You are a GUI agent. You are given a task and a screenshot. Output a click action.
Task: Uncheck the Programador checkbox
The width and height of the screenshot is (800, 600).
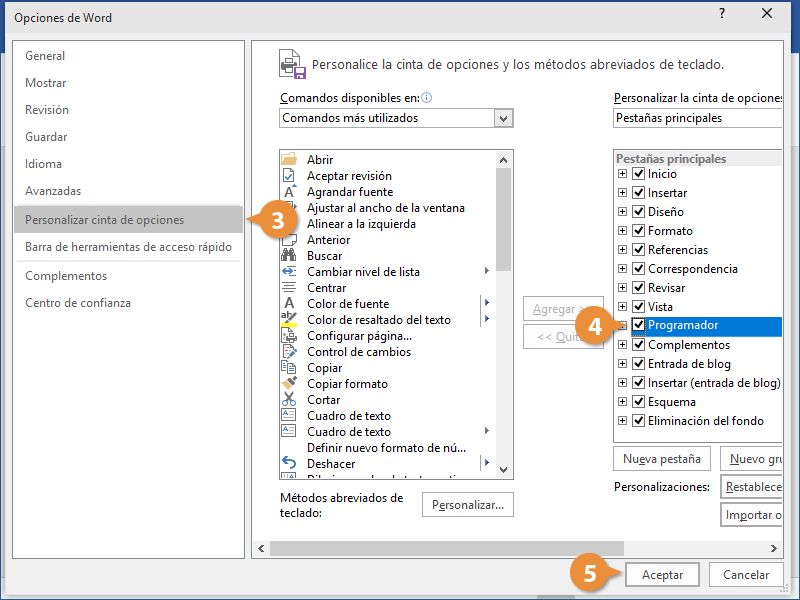(x=638, y=326)
